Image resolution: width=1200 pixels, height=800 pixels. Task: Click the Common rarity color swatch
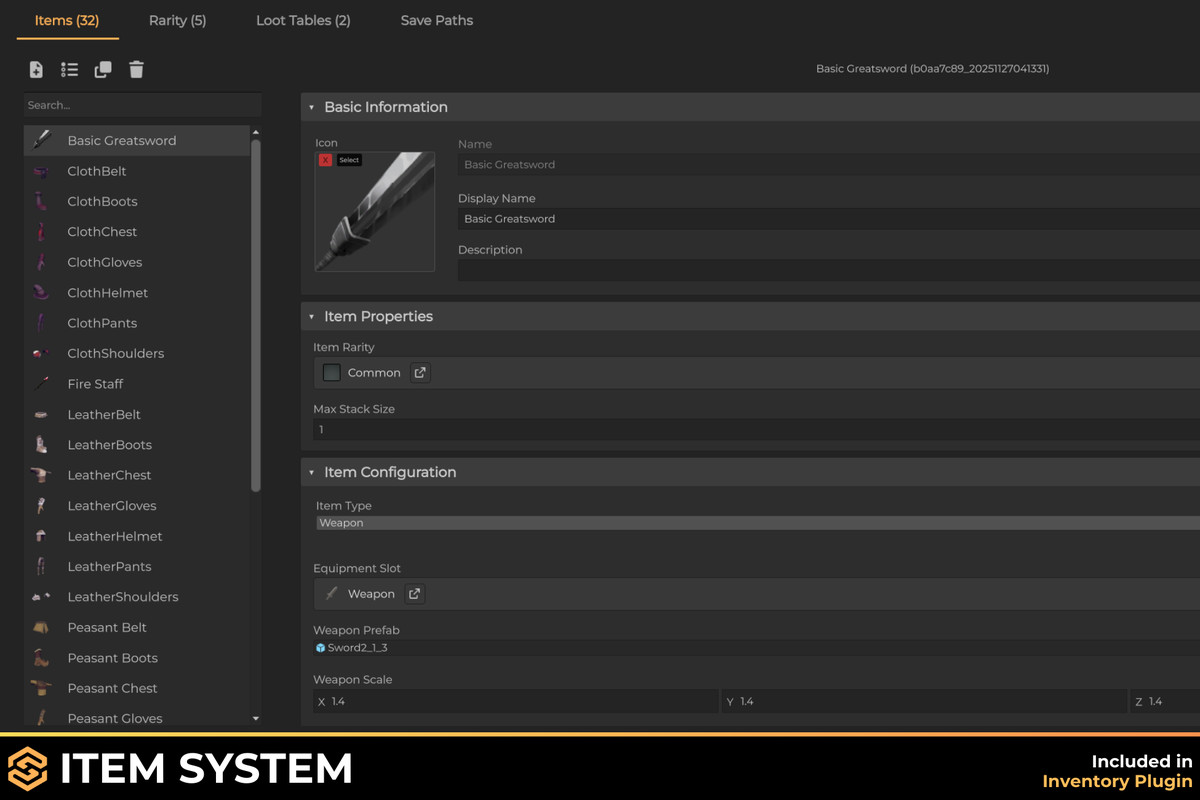coord(331,372)
